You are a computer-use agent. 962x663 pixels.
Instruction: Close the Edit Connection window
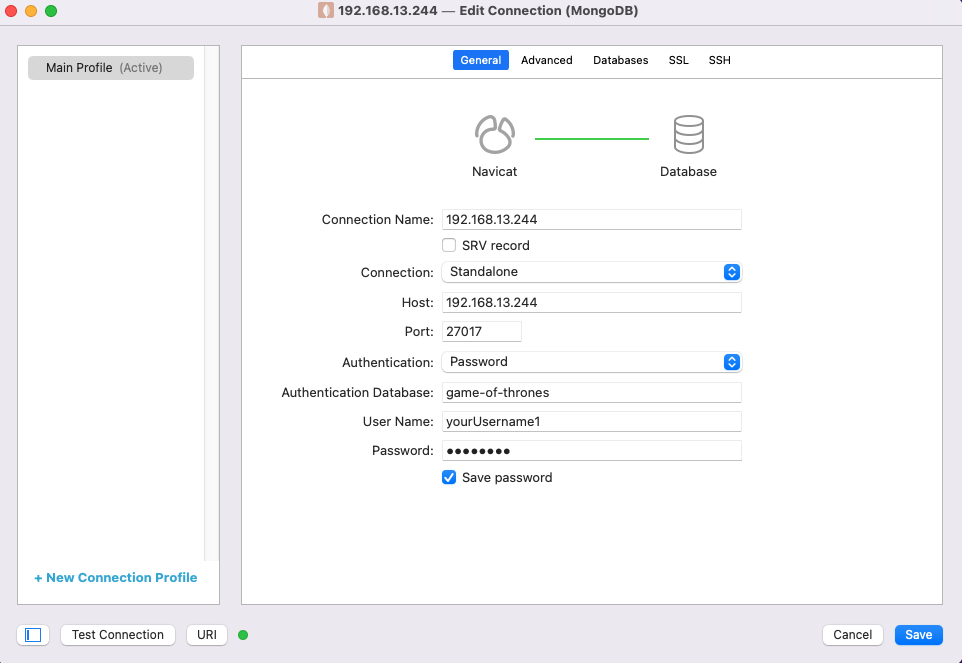pos(11,11)
